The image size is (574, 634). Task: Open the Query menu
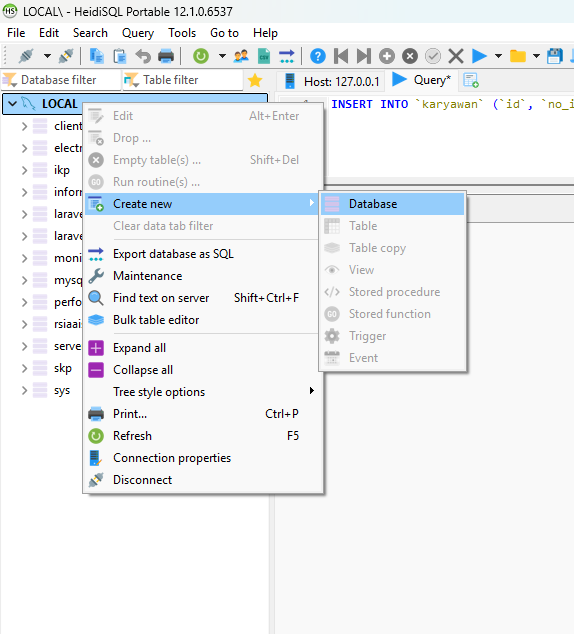(x=138, y=33)
